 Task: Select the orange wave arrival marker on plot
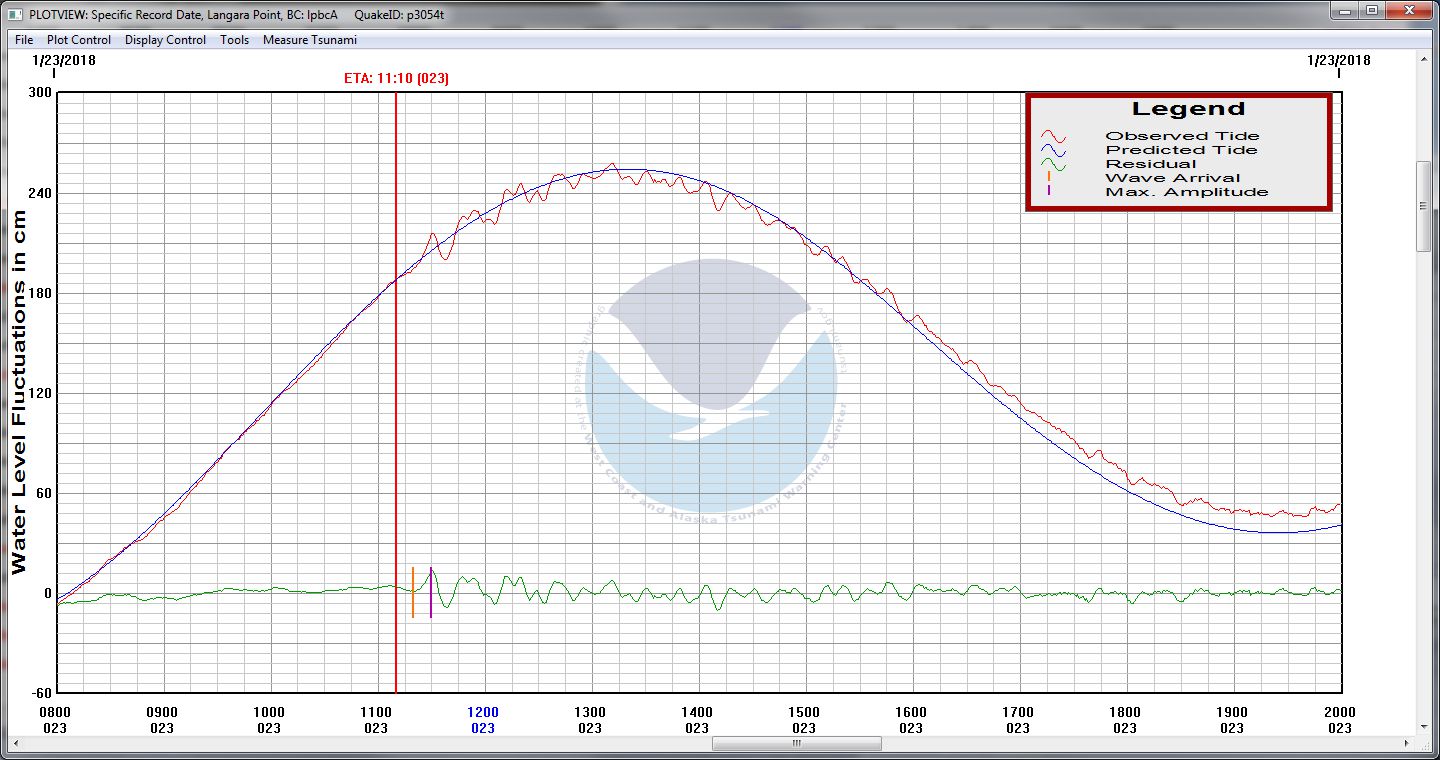point(412,592)
